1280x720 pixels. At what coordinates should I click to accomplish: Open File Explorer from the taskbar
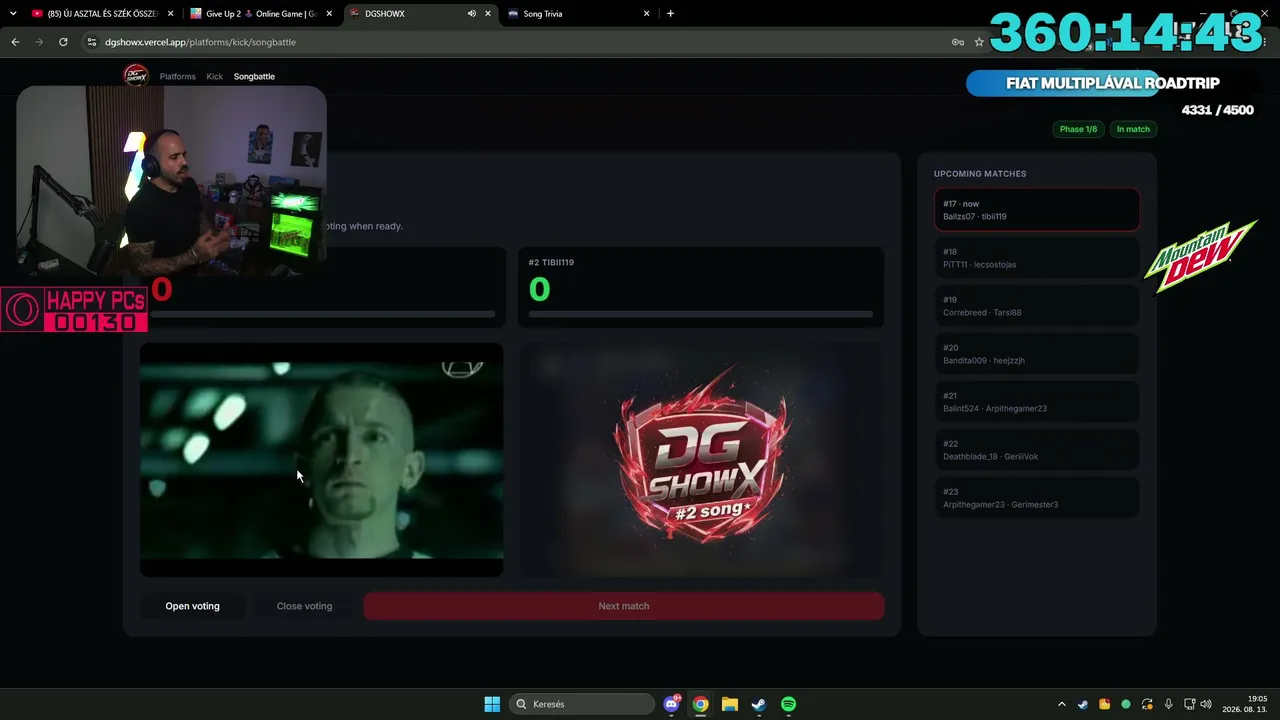pos(730,704)
